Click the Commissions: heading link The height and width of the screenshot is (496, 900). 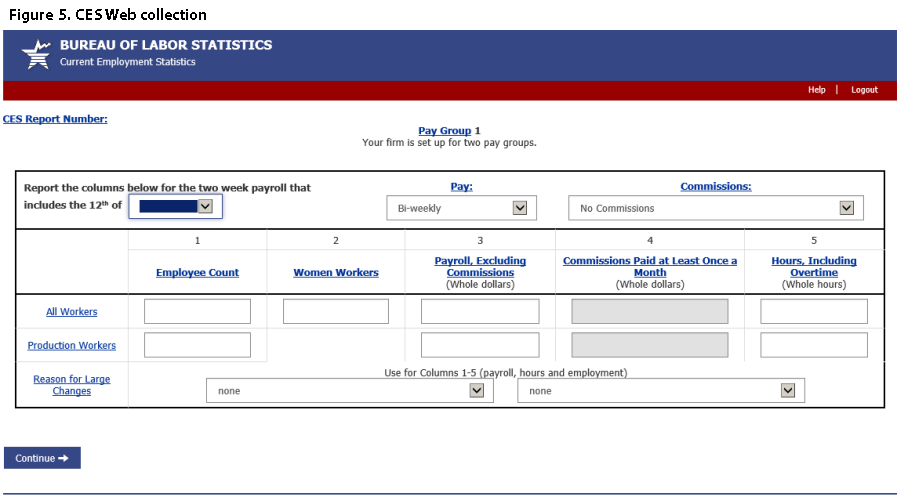(716, 187)
